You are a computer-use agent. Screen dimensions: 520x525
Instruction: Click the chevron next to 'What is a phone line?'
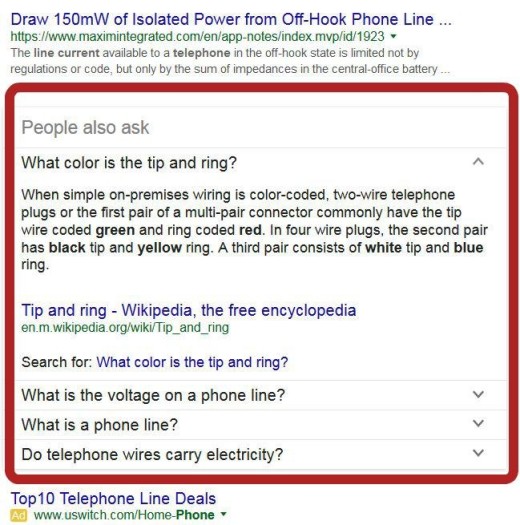(x=478, y=423)
